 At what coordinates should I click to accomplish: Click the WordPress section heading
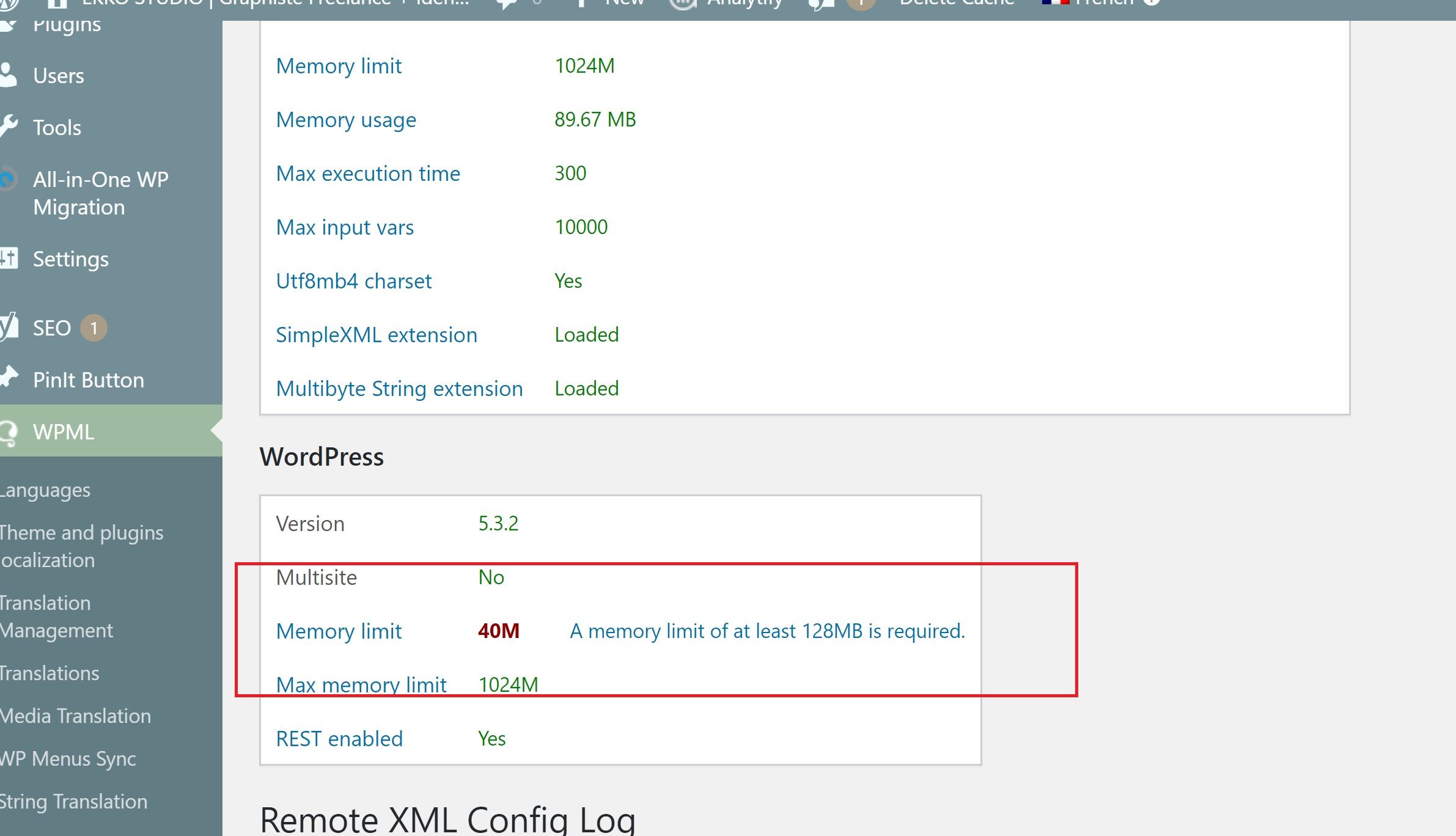pos(322,457)
